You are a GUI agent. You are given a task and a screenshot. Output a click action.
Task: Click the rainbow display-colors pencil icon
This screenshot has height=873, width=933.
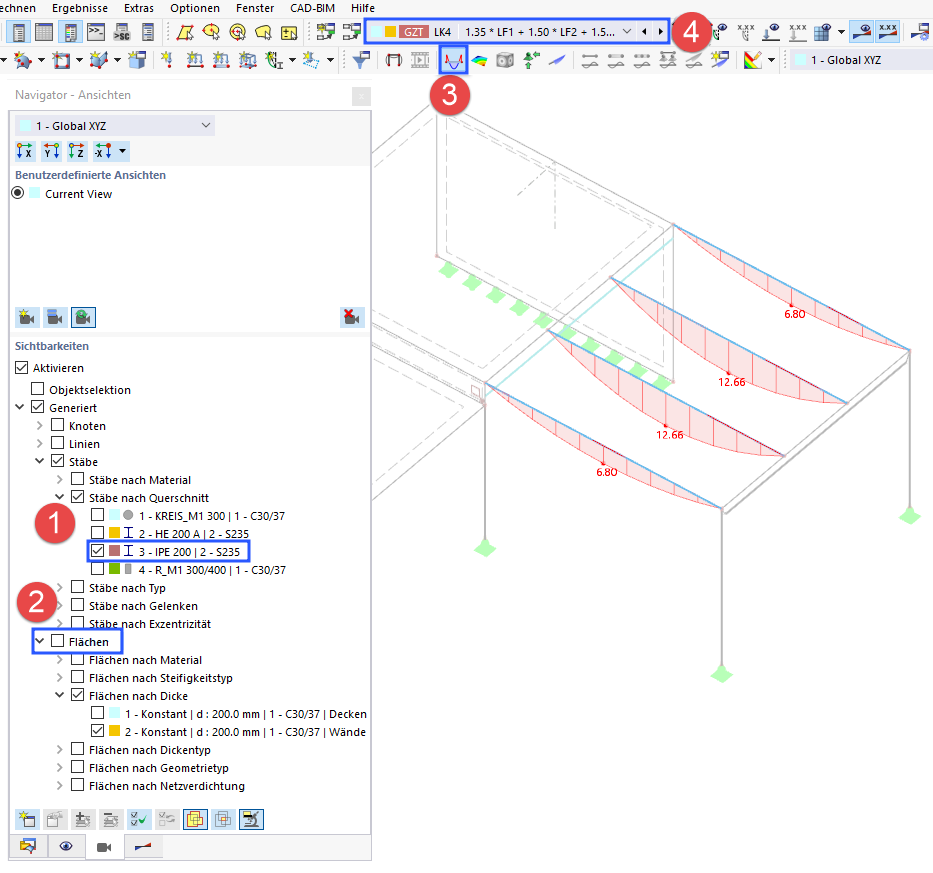(x=753, y=60)
